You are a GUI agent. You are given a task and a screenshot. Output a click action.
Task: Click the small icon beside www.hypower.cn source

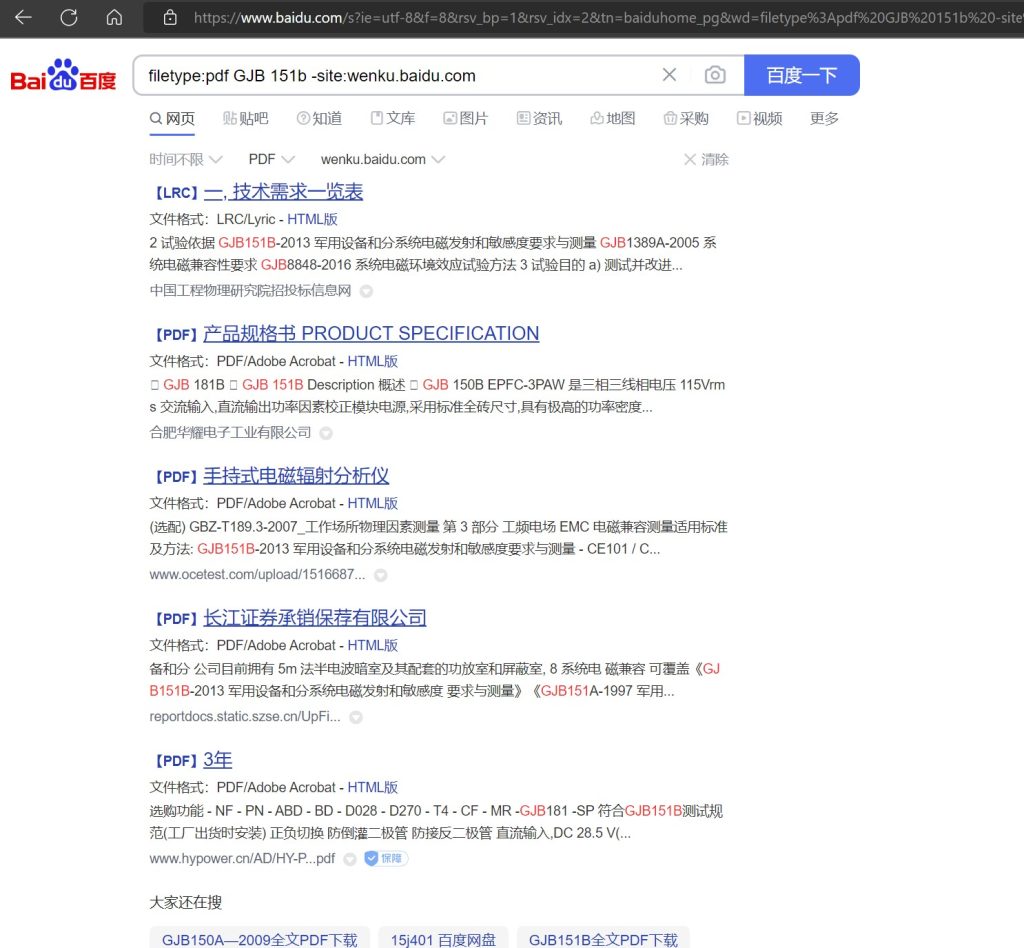pyautogui.click(x=350, y=859)
